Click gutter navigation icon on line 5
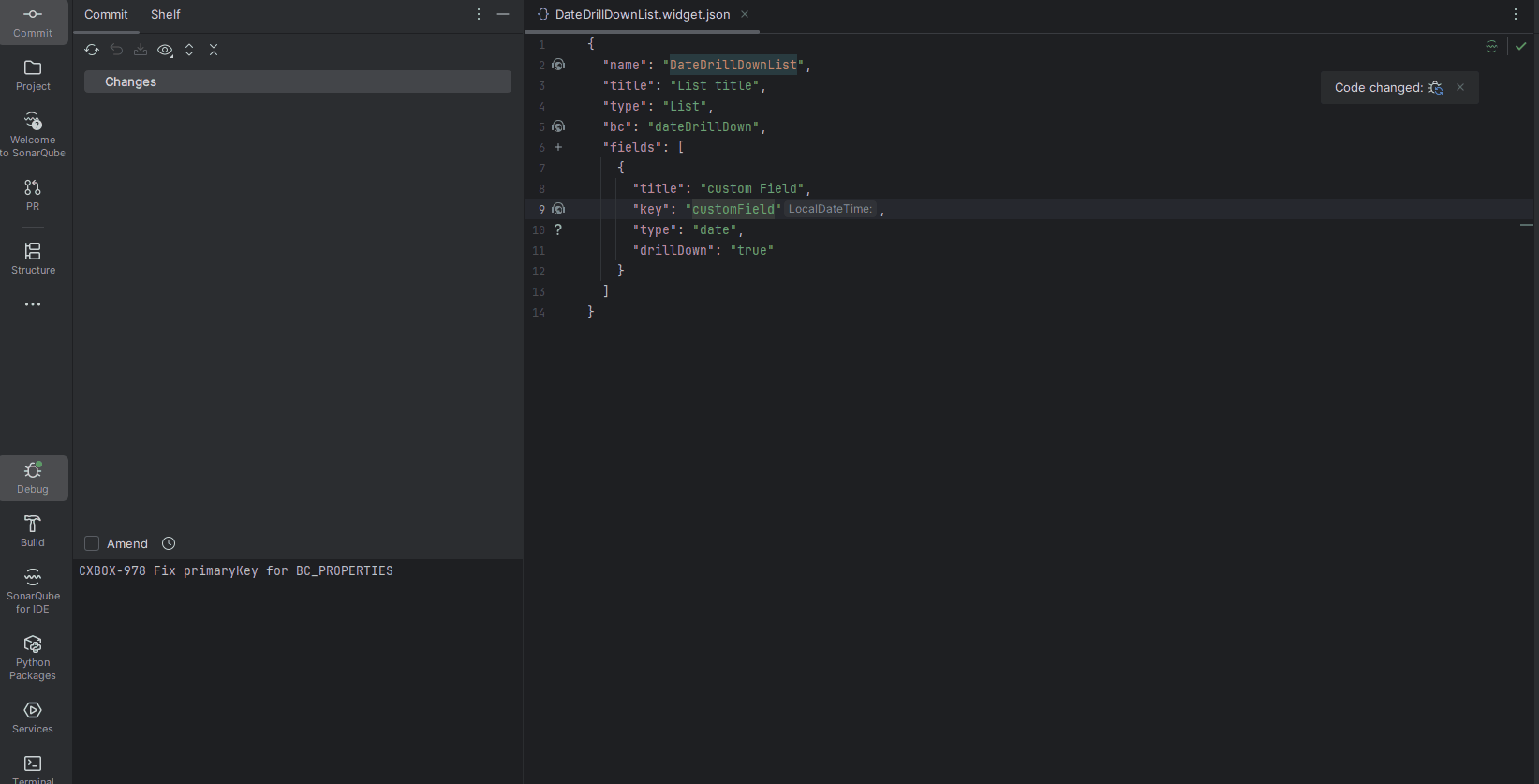 click(x=558, y=126)
